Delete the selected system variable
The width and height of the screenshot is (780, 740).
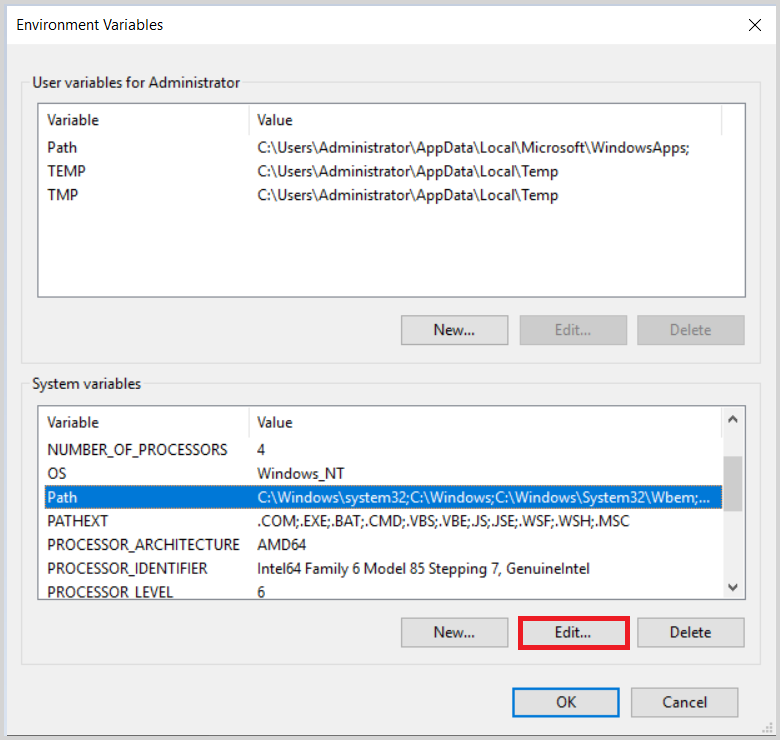[x=690, y=632]
